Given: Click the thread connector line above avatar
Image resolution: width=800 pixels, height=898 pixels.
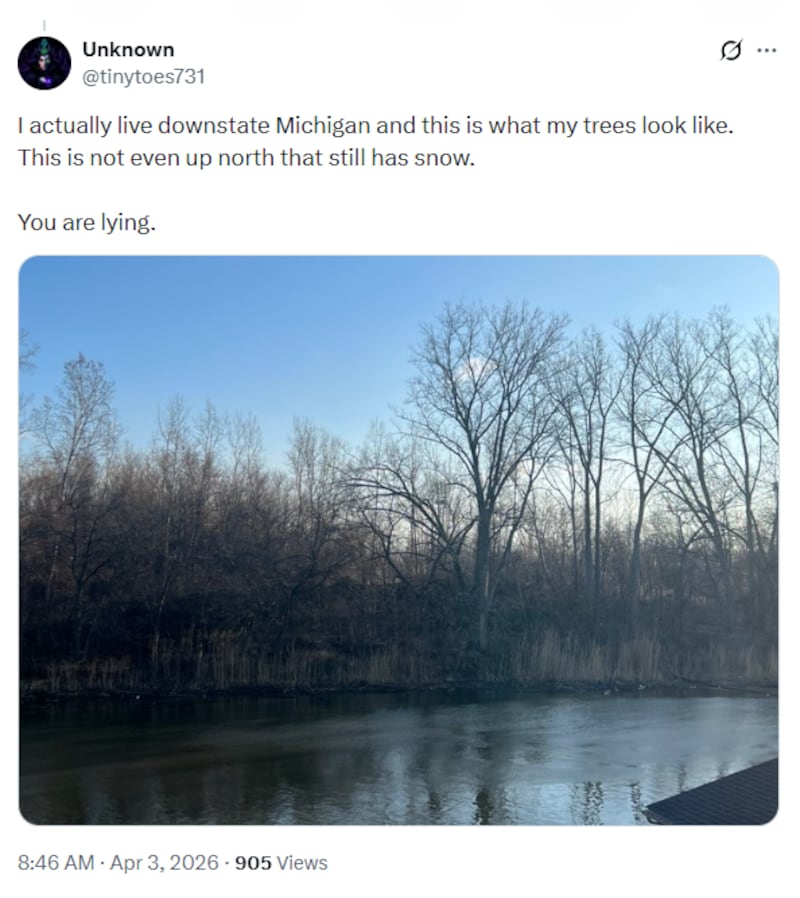Looking at the screenshot, I should point(44,22).
